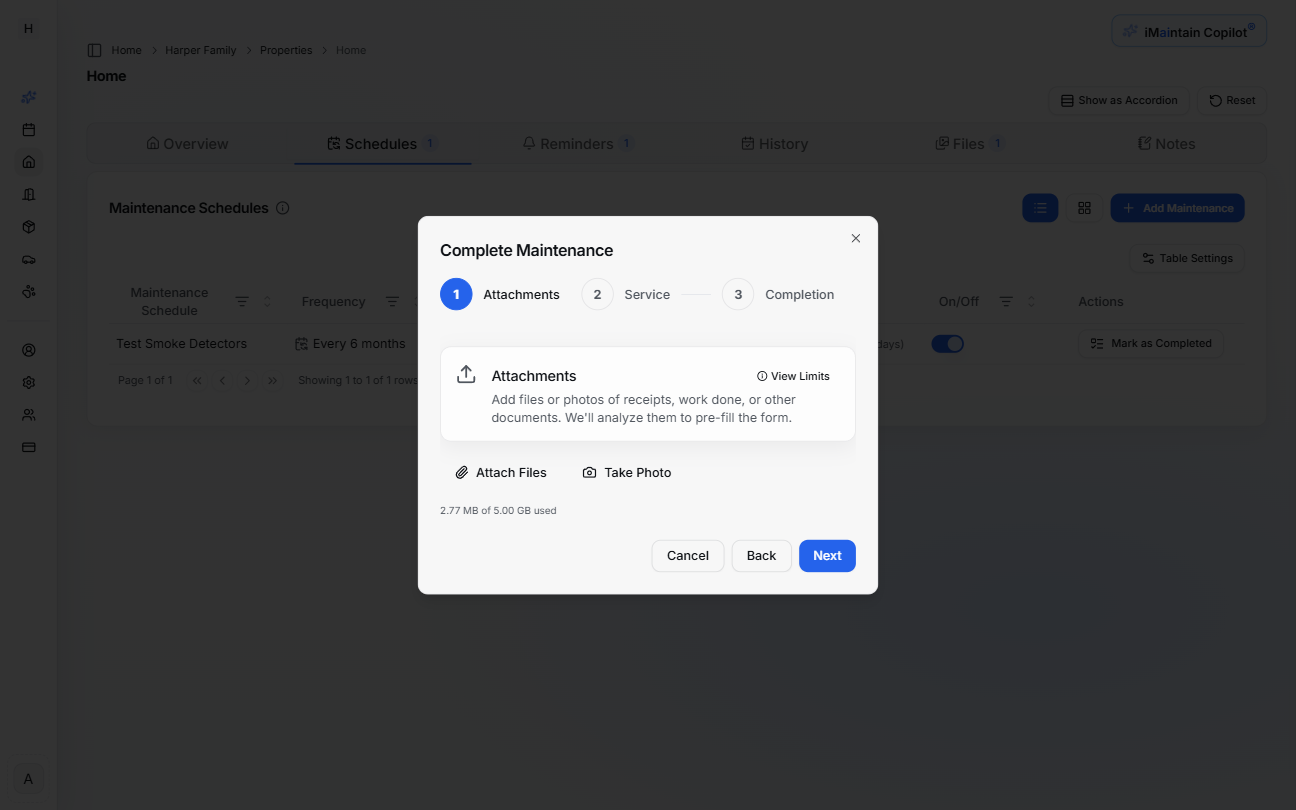Screen dimensions: 1296x810
Task: Open the Reminders tab
Action: click(576, 143)
